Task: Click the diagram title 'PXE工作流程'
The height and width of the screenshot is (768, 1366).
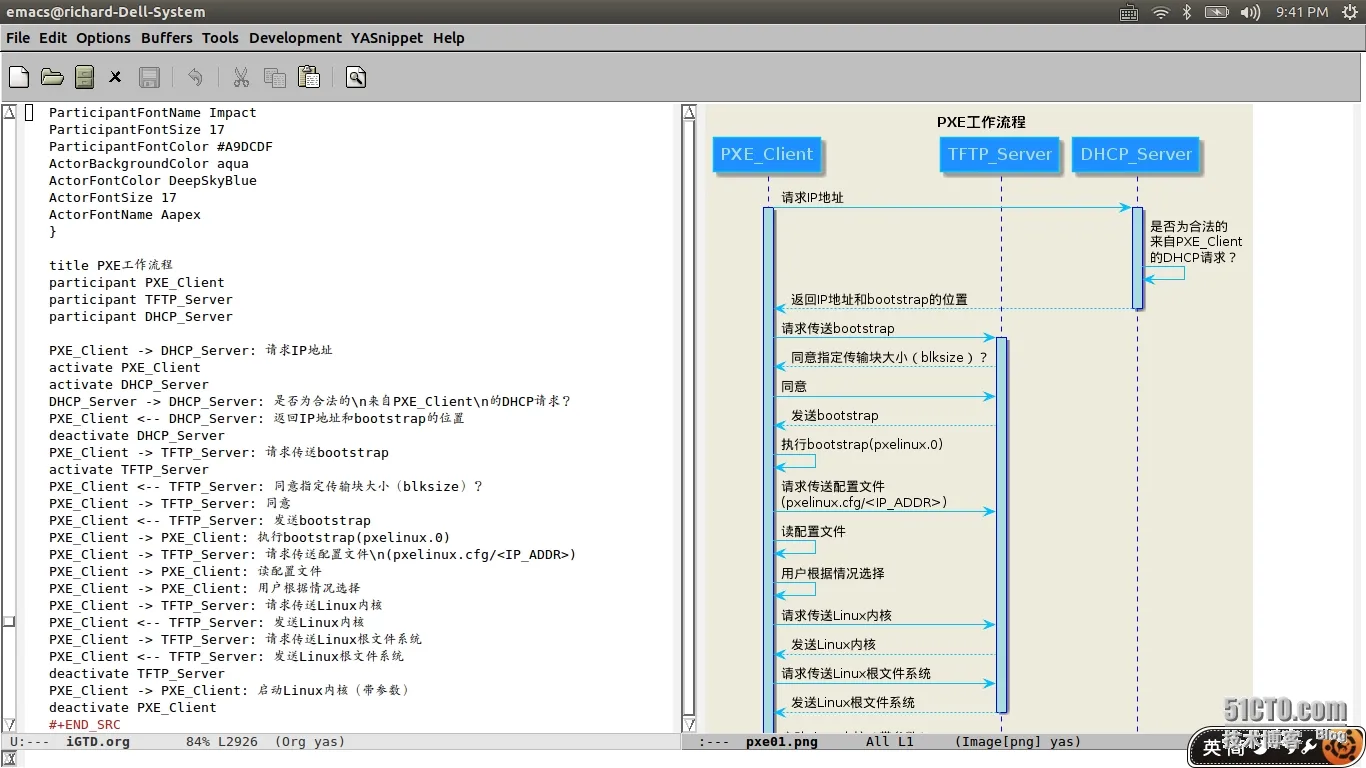Action: tap(981, 122)
